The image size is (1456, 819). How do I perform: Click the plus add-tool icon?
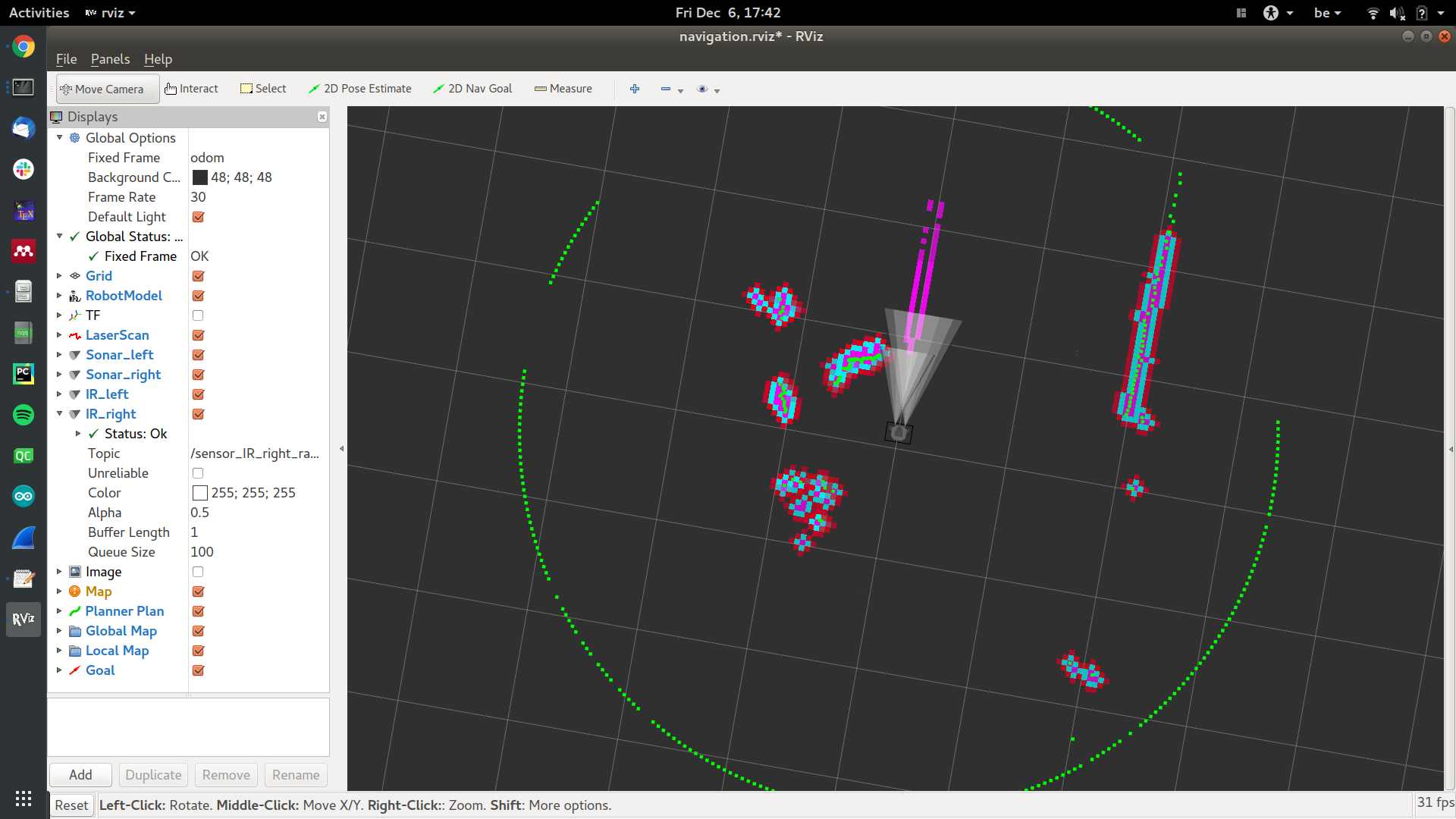click(x=635, y=89)
